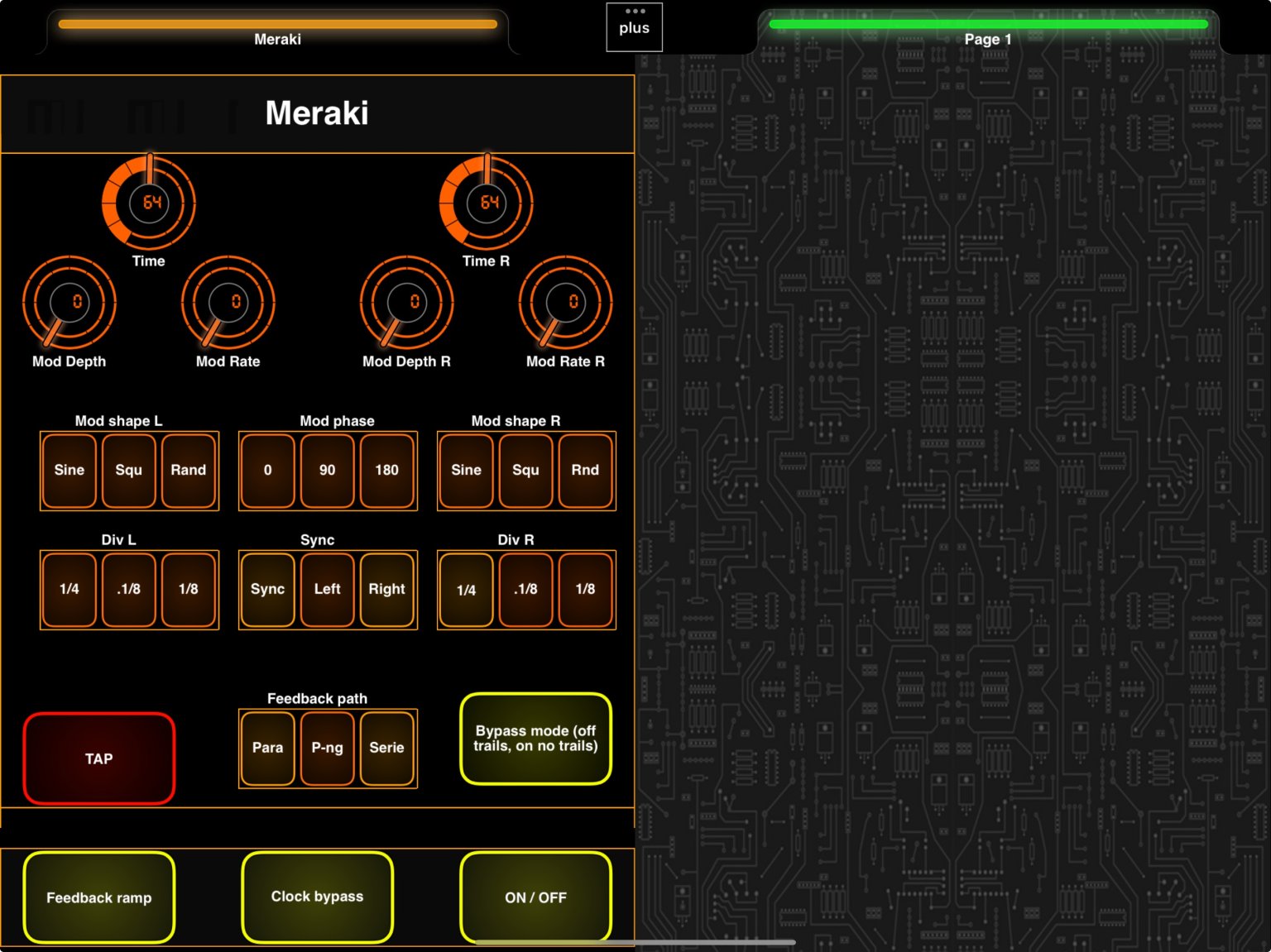Select Squ under Mod shape L
The height and width of the screenshot is (952, 1271).
pos(129,471)
